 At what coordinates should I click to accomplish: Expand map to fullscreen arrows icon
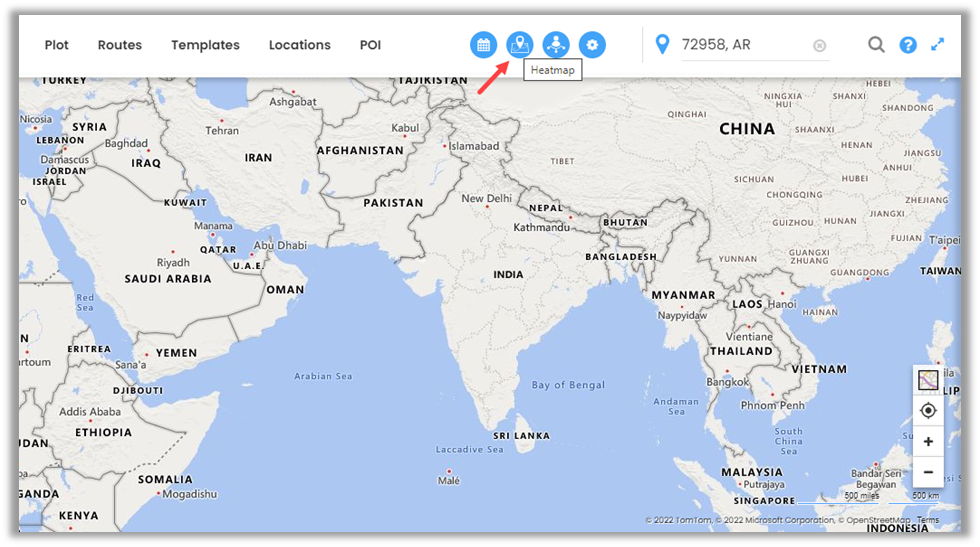(x=938, y=44)
